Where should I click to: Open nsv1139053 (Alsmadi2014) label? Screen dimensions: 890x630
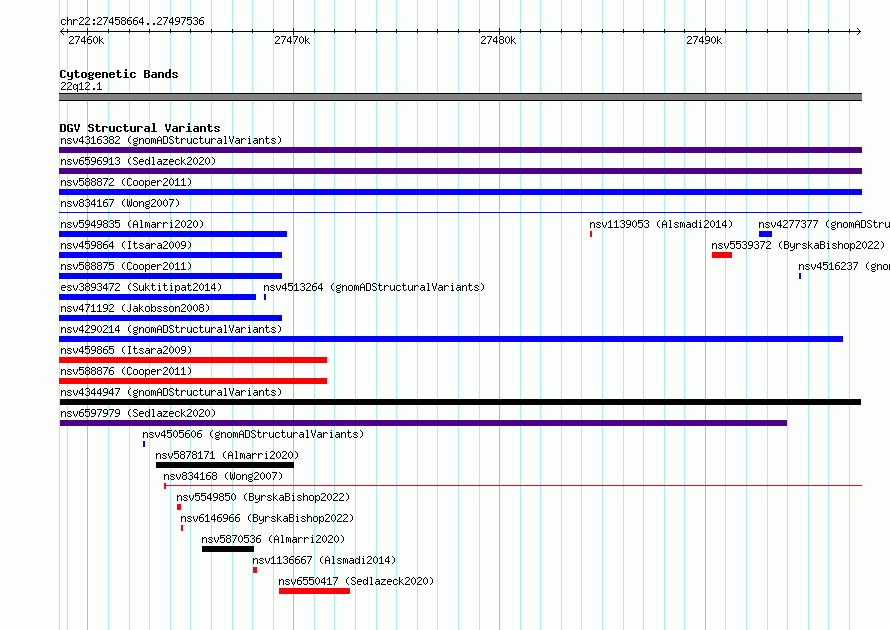[661, 224]
